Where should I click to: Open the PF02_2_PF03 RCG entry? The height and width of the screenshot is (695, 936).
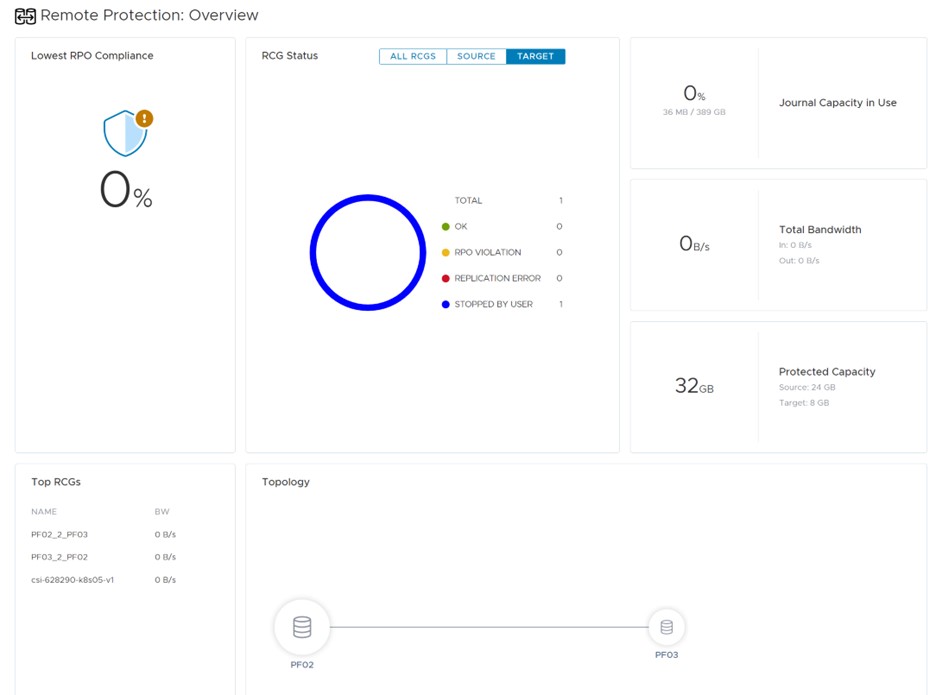(60, 535)
